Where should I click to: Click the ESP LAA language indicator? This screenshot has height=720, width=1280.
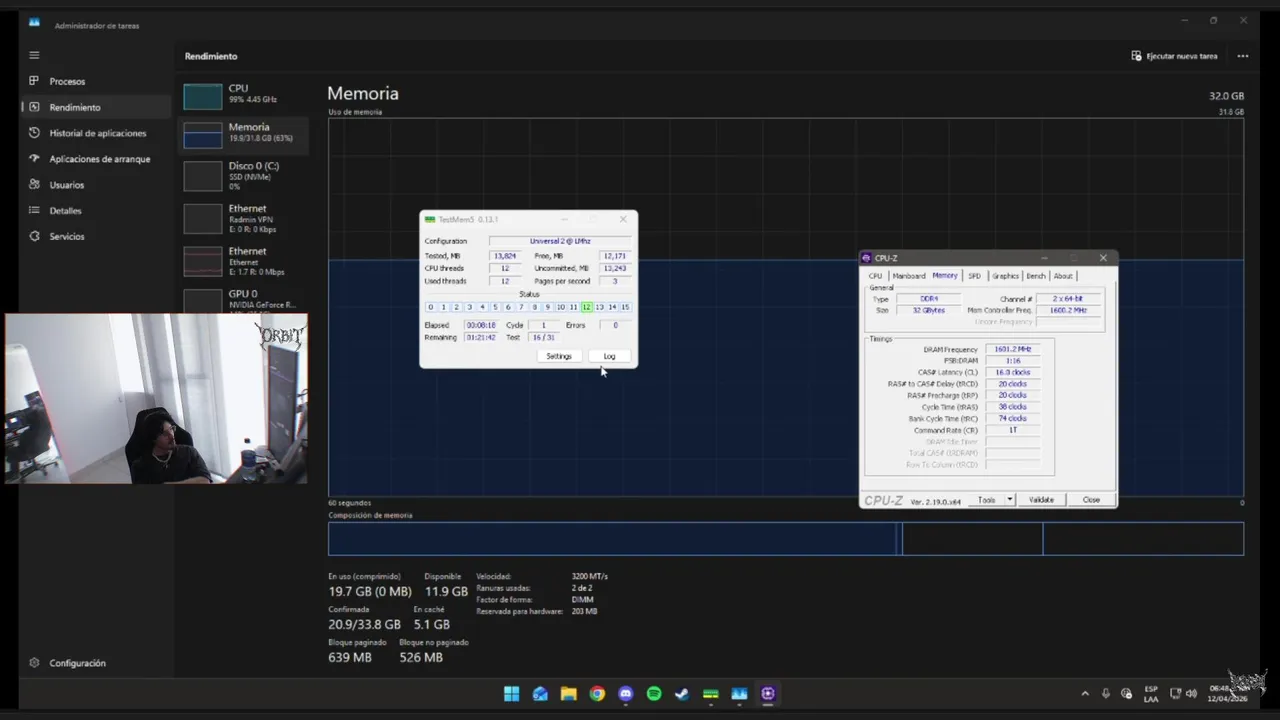pos(1151,694)
